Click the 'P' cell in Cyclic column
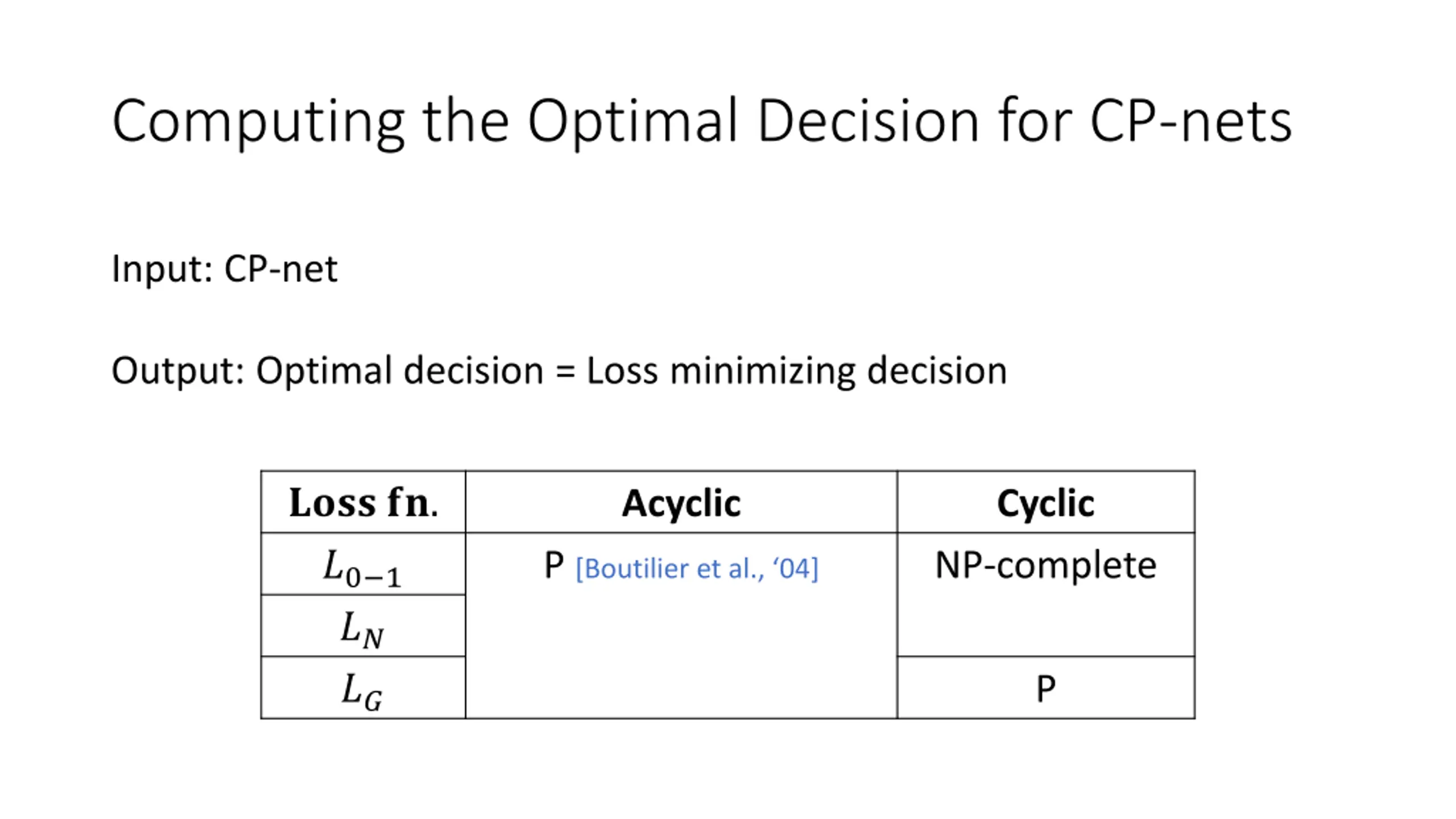This screenshot has width=1456, height=819. 1046,688
